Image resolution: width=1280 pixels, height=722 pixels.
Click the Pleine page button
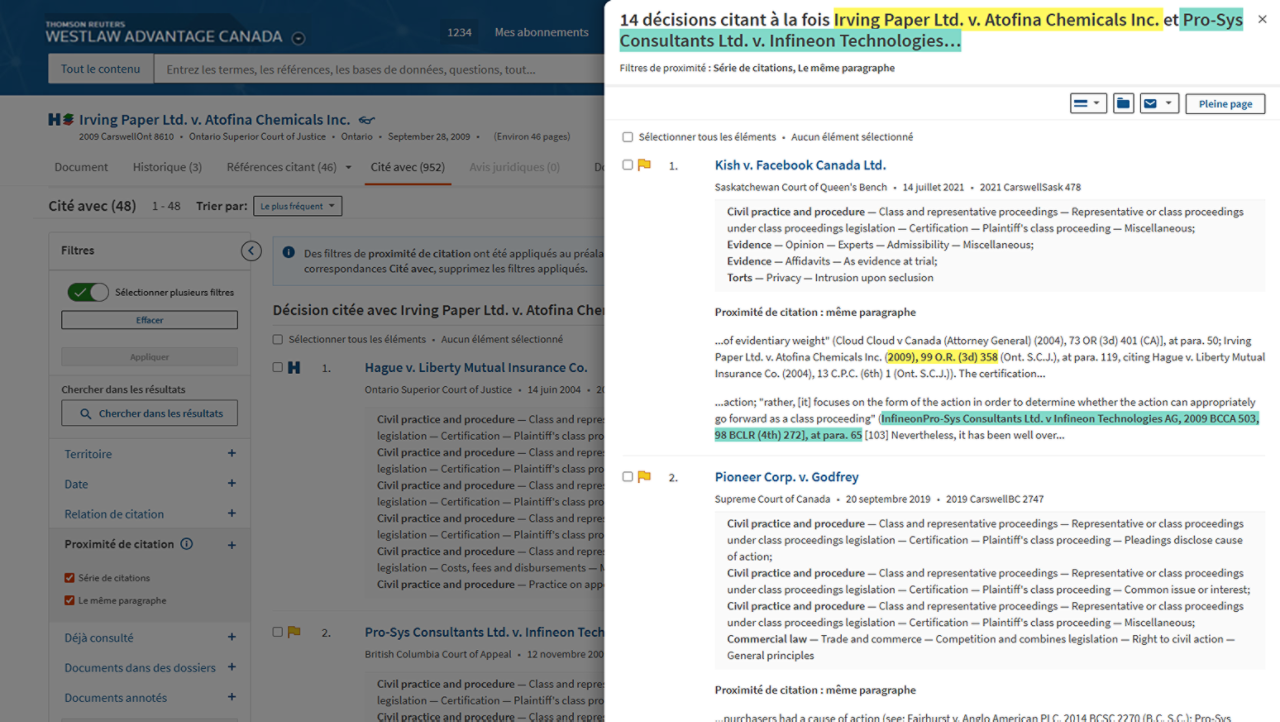[1225, 104]
